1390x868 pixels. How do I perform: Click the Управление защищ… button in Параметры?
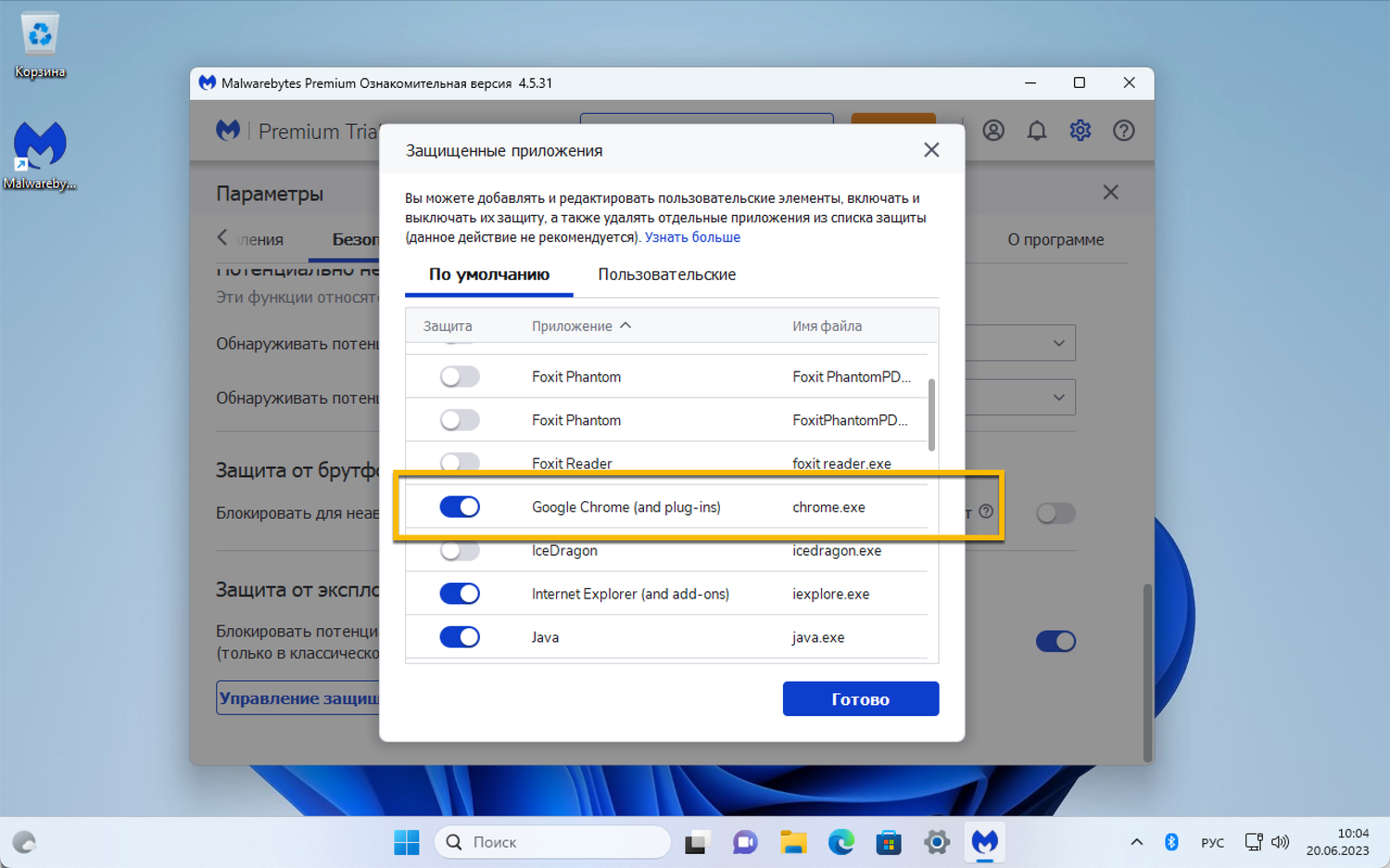pyautogui.click(x=298, y=698)
